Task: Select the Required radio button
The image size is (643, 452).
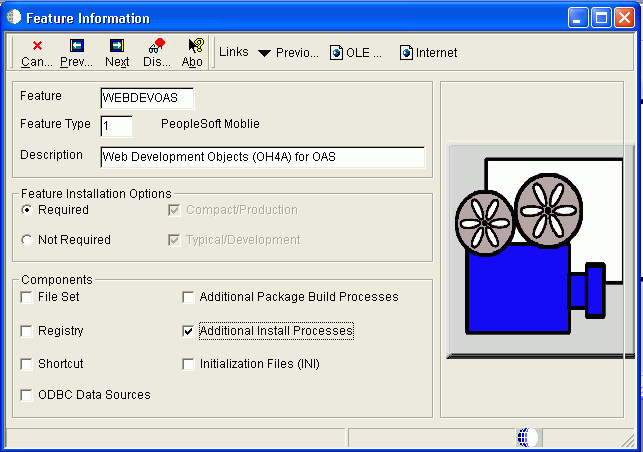Action: tap(27, 210)
